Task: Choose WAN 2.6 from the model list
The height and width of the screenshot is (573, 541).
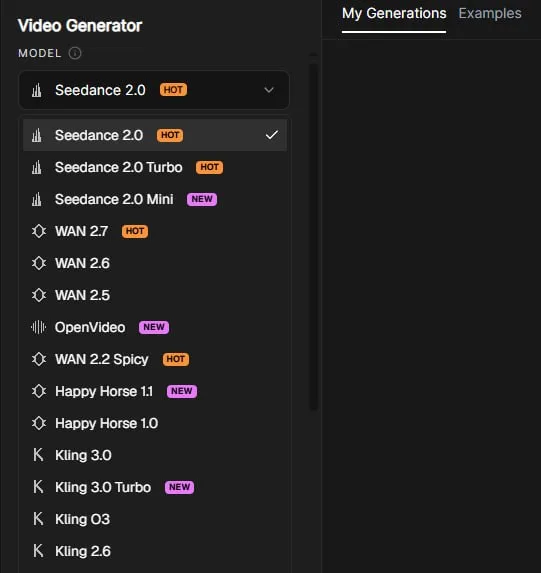Action: (155, 263)
